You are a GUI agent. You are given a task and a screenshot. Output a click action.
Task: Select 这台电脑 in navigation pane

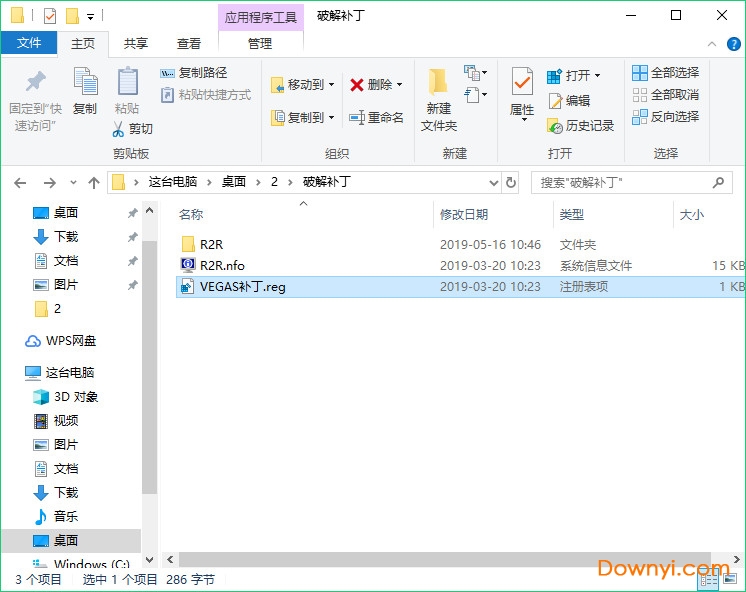point(59,373)
